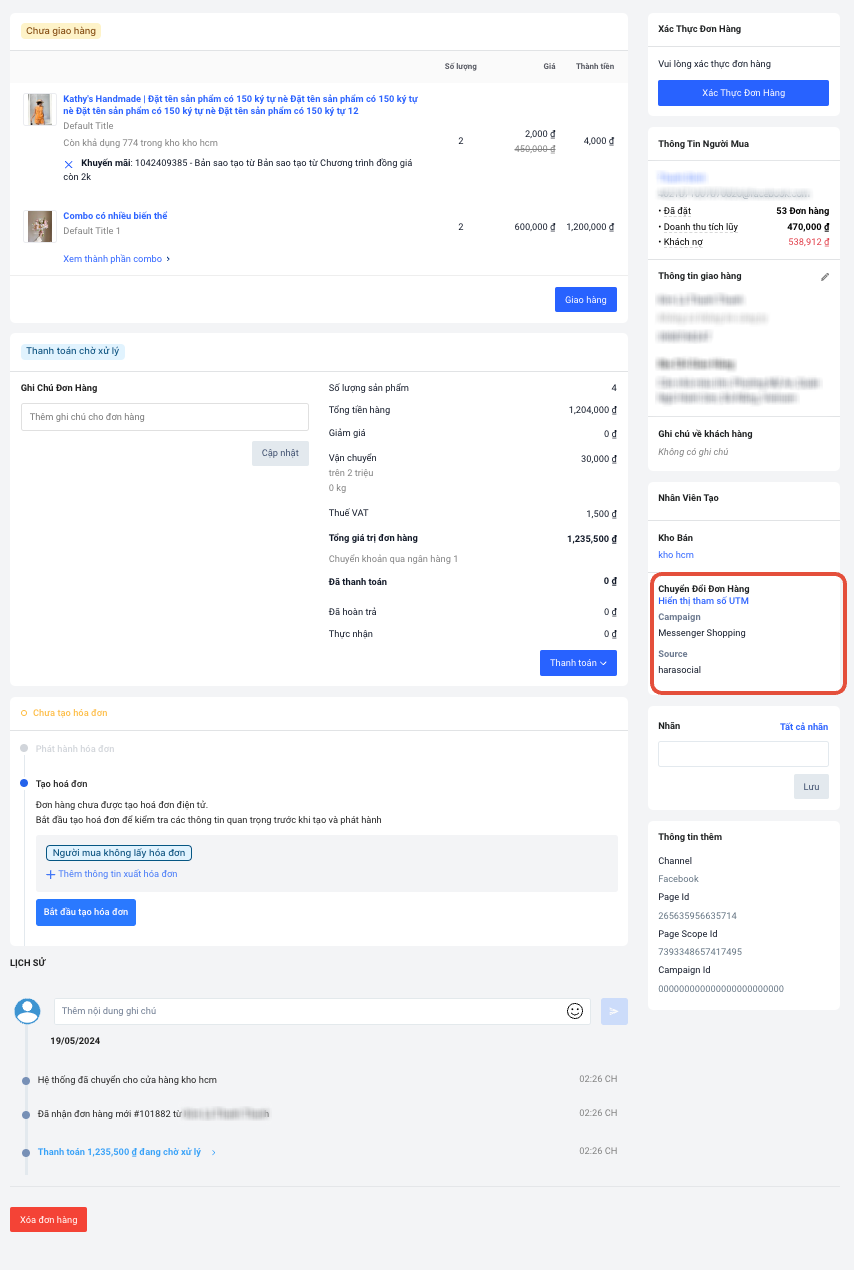Open Kathy's Handmade product thumbnail
The image size is (854, 1270).
[x=40, y=109]
